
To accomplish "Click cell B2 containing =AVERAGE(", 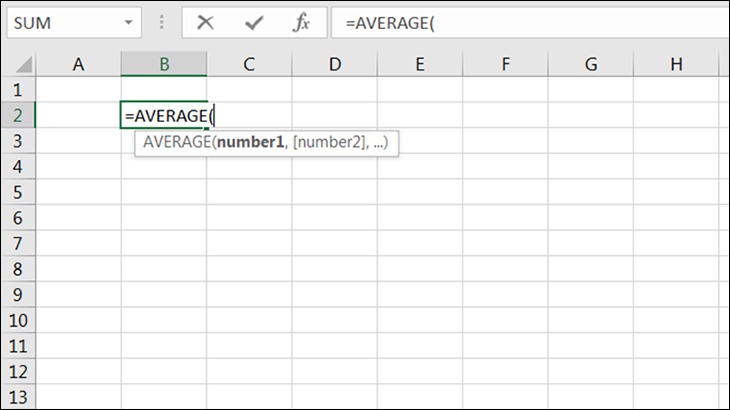I will click(164, 116).
